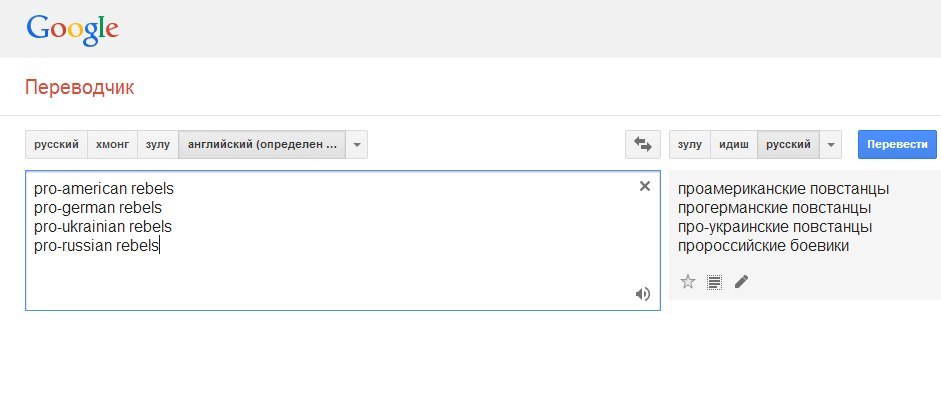The width and height of the screenshot is (941, 419).
Task: Select зулу as source language
Action: tap(158, 145)
